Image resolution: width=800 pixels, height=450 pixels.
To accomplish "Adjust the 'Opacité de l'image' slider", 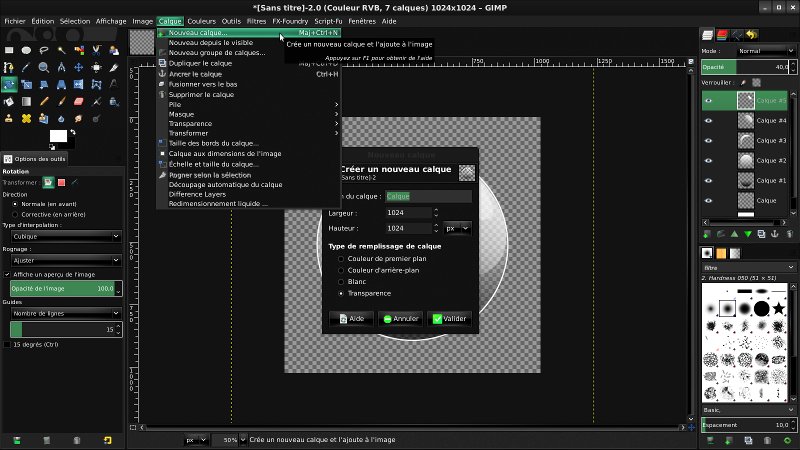I will tap(63, 288).
